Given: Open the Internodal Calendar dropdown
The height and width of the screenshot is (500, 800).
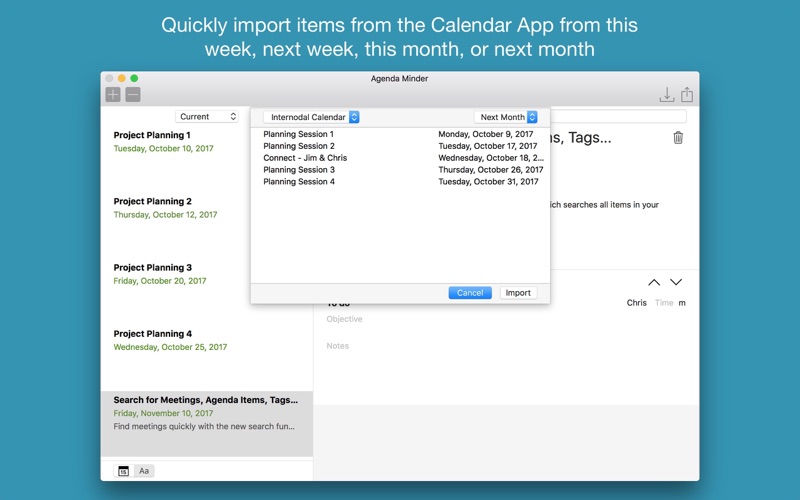Looking at the screenshot, I should pyautogui.click(x=311, y=117).
